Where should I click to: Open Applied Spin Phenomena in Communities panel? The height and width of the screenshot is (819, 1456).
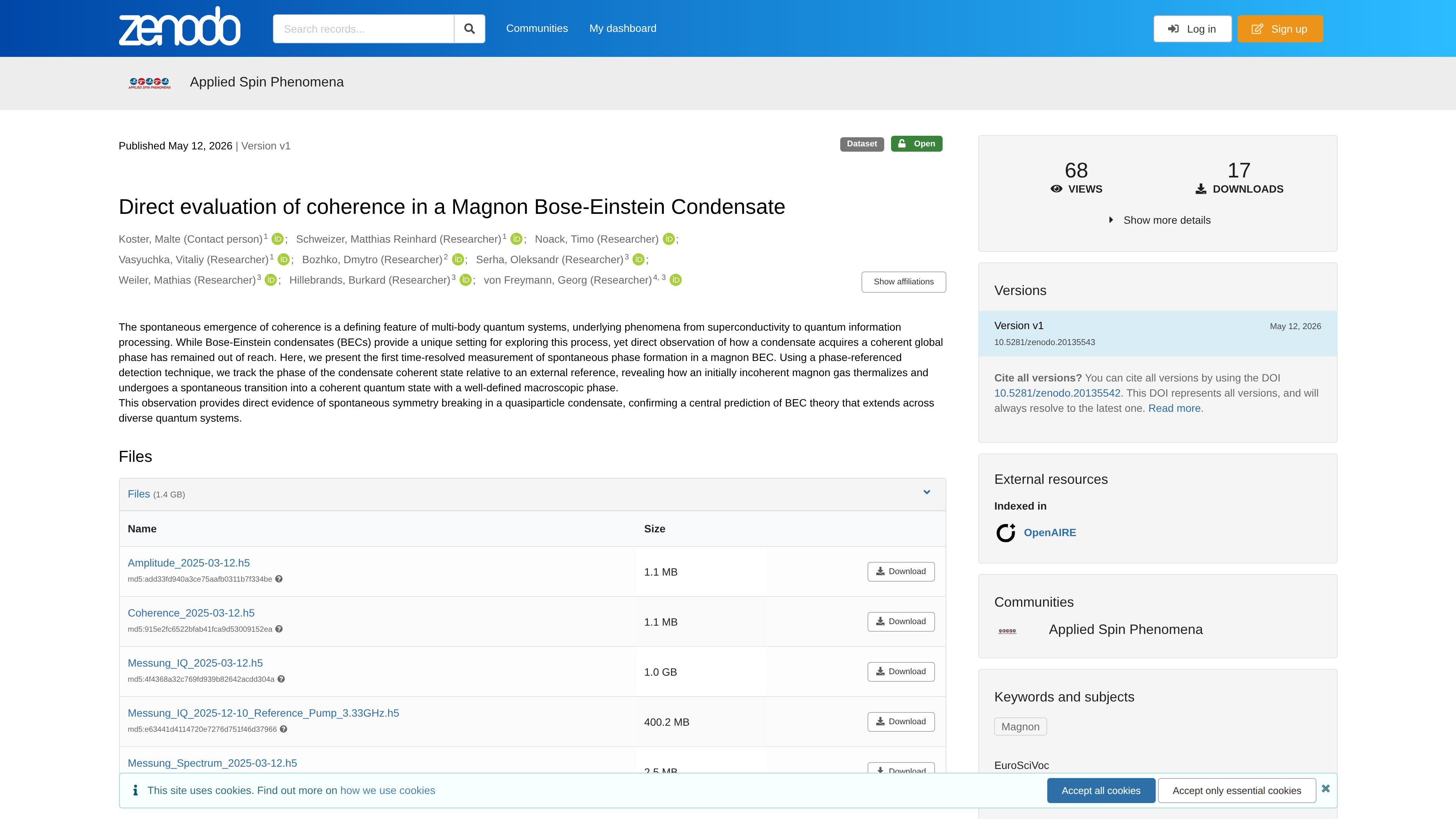(x=1125, y=629)
